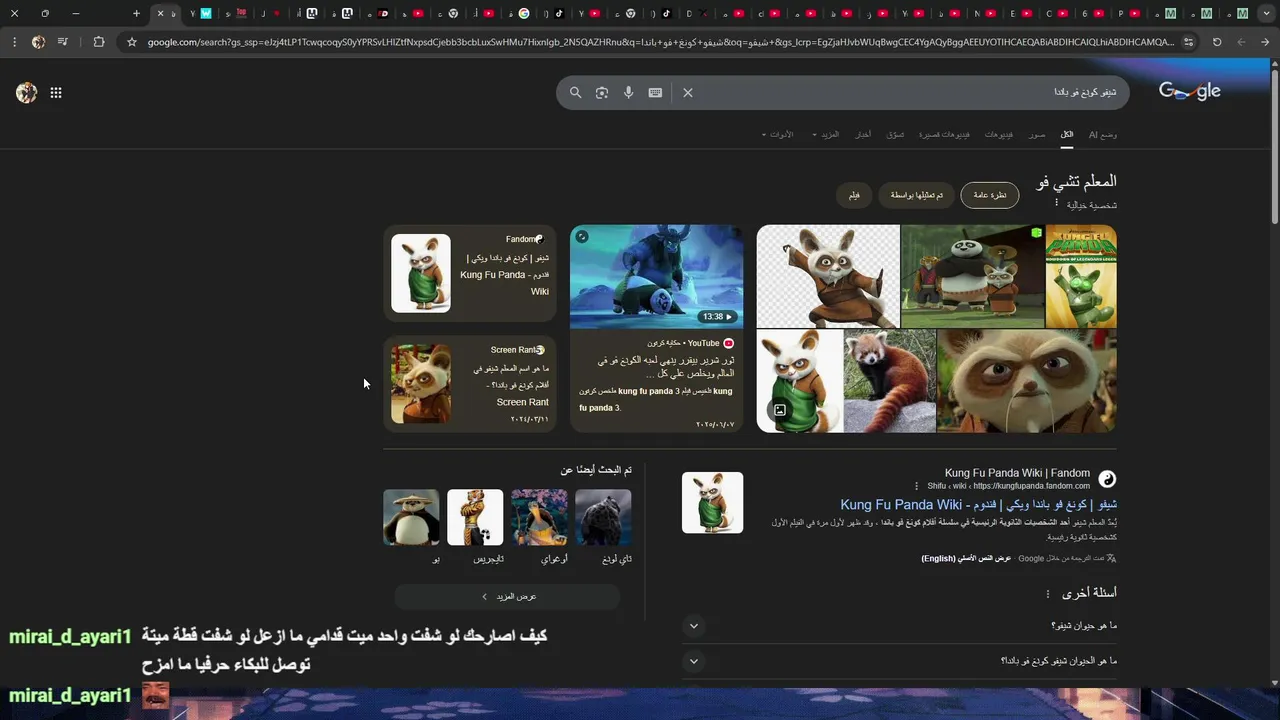Clear the search query with X icon
The width and height of the screenshot is (1280, 720).
[688, 92]
